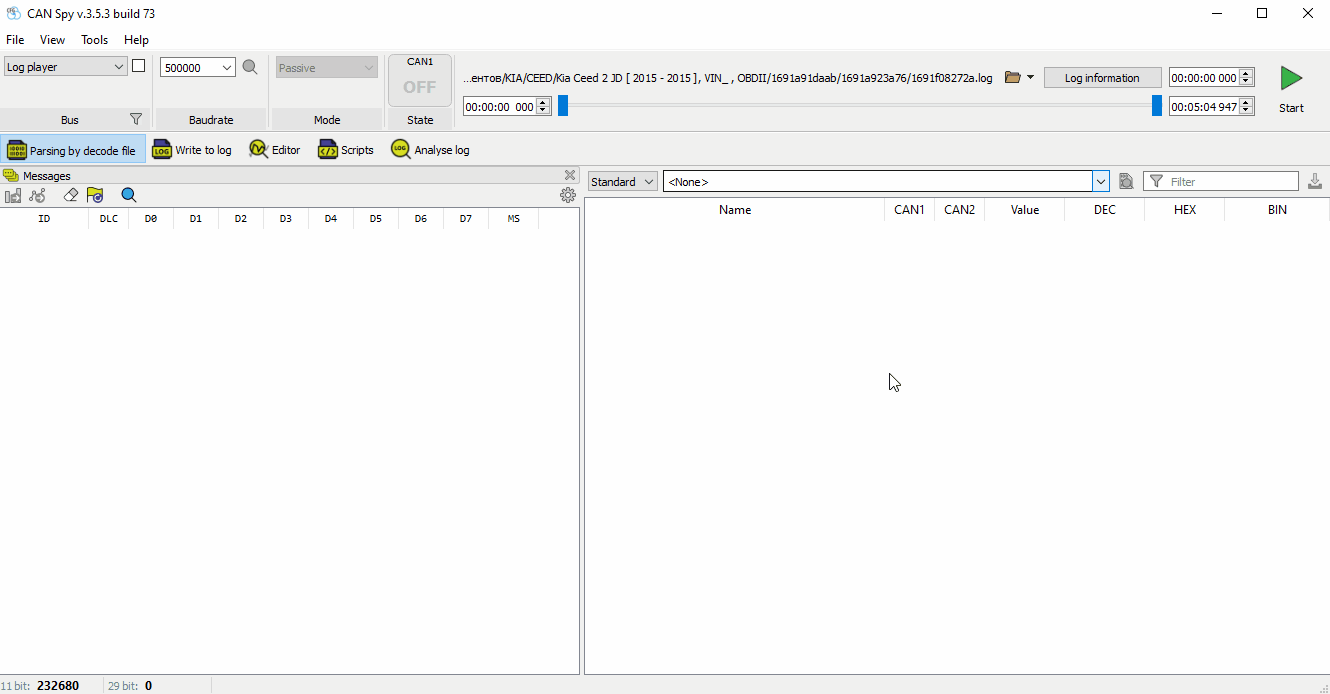Open the View menu
1330x694 pixels.
(x=52, y=40)
